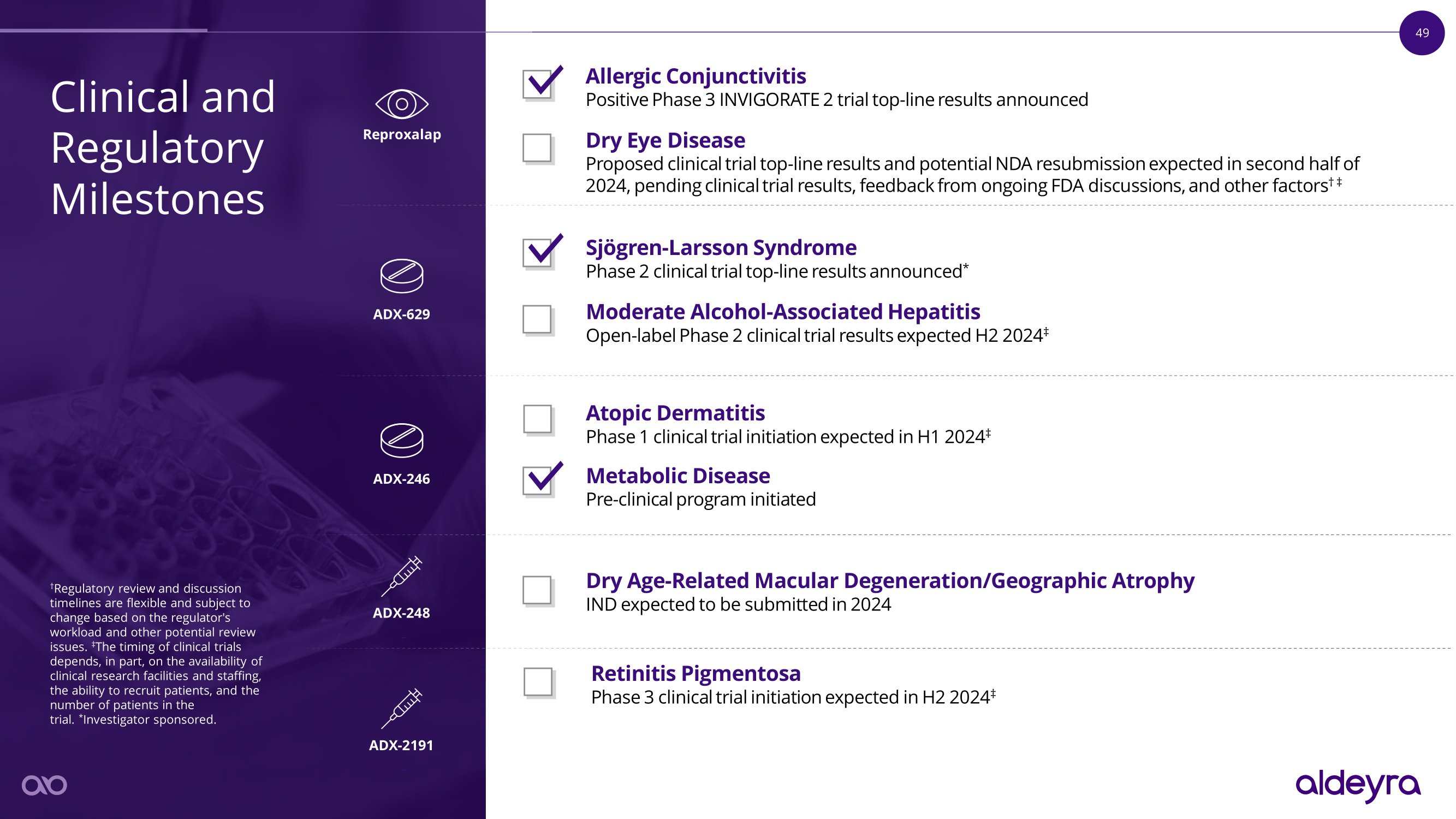1456x819 pixels.
Task: Click the ADX-248 syringe icon
Action: [401, 577]
